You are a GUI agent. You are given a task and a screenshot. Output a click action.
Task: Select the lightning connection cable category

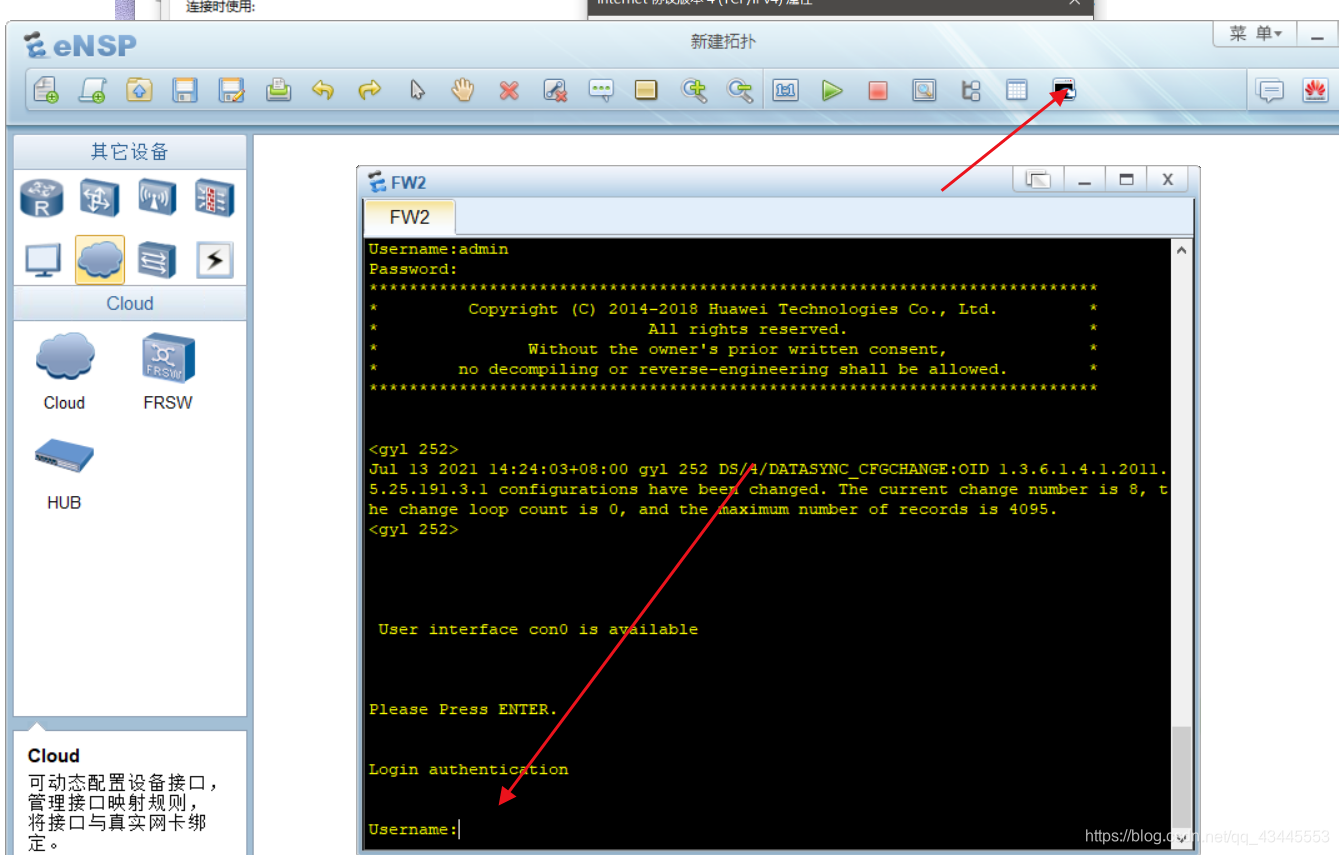[x=214, y=260]
